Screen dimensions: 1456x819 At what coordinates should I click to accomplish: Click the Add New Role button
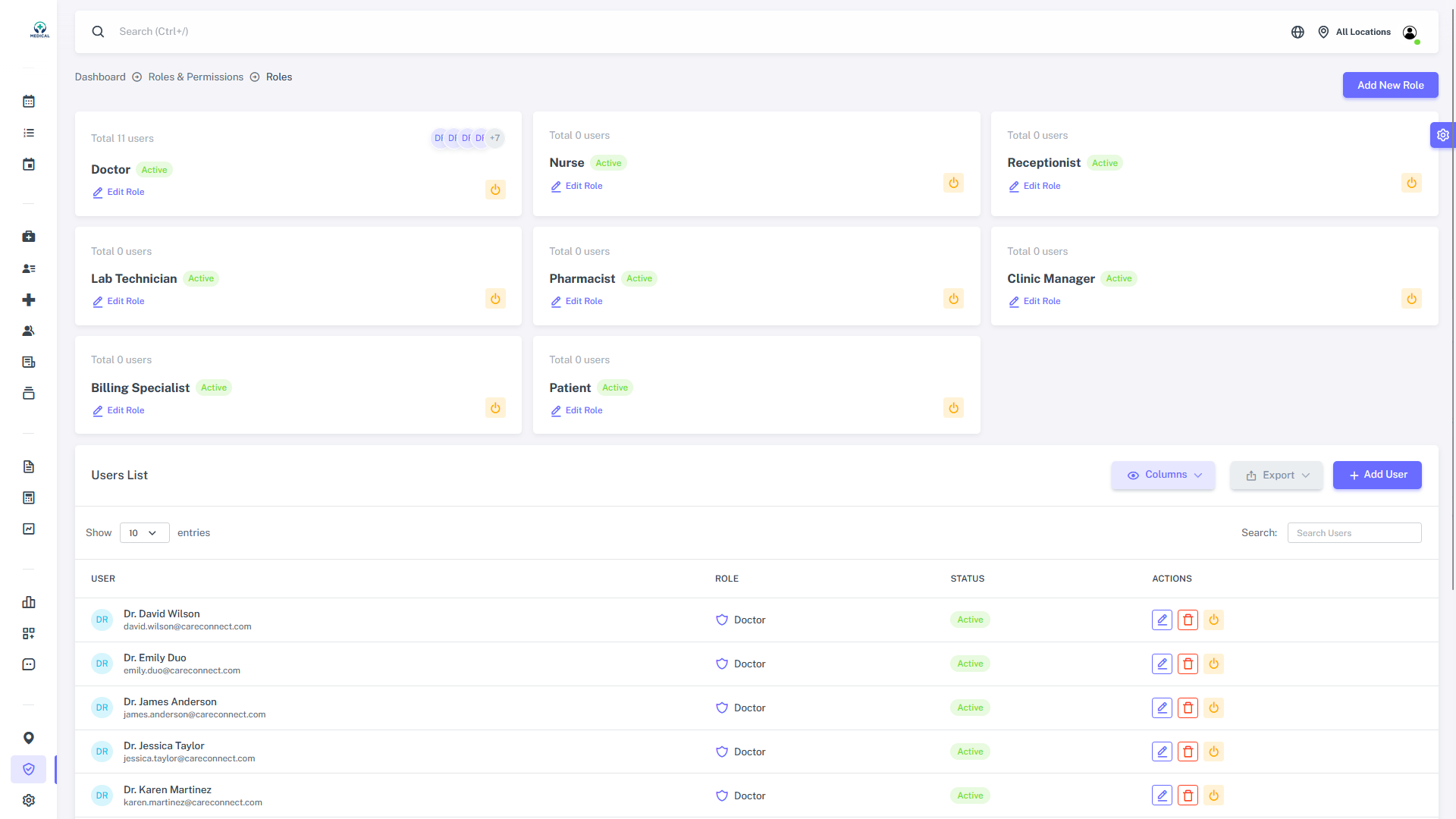(x=1390, y=85)
